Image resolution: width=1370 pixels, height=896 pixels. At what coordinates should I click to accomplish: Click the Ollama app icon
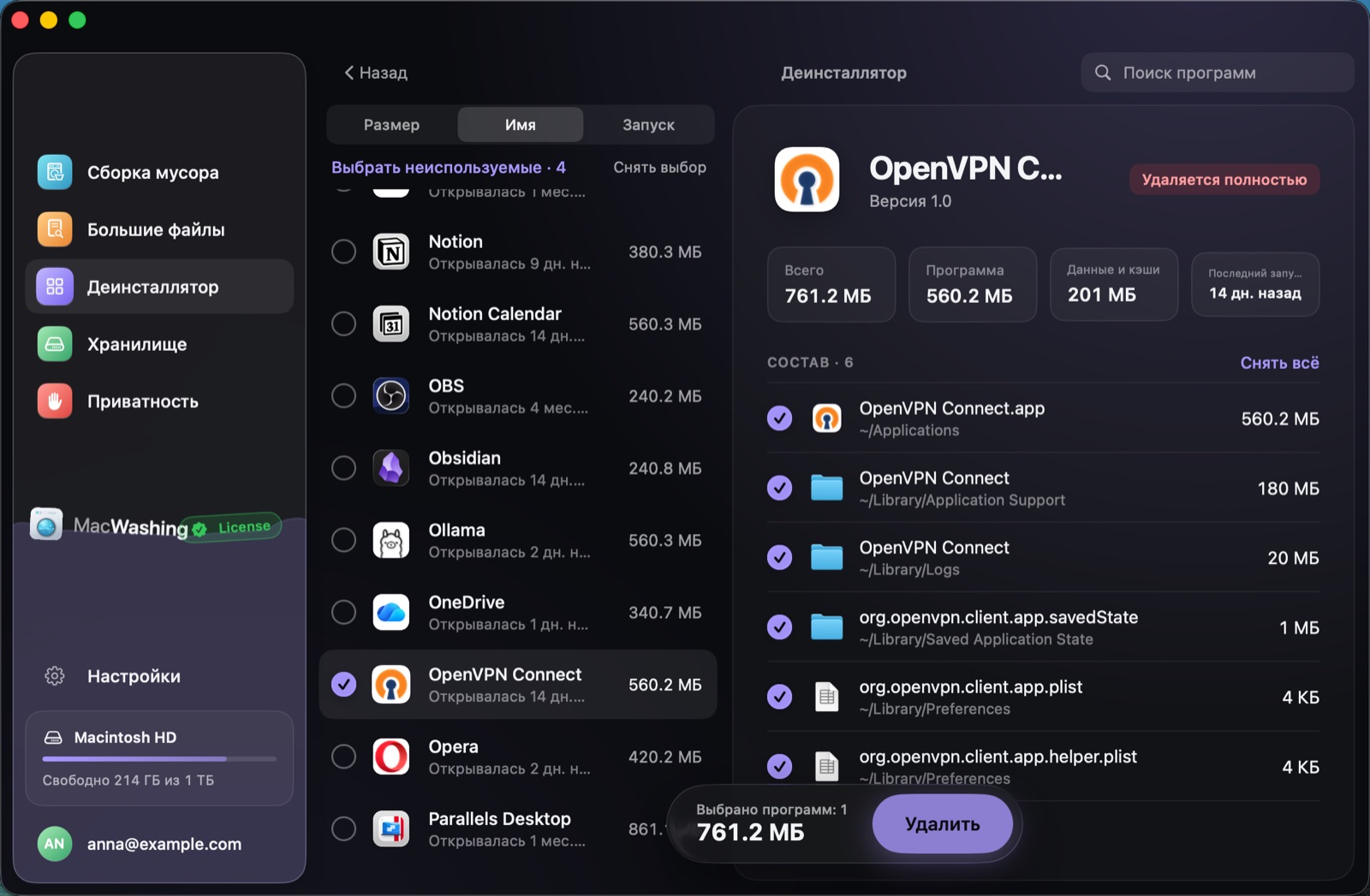[x=391, y=540]
